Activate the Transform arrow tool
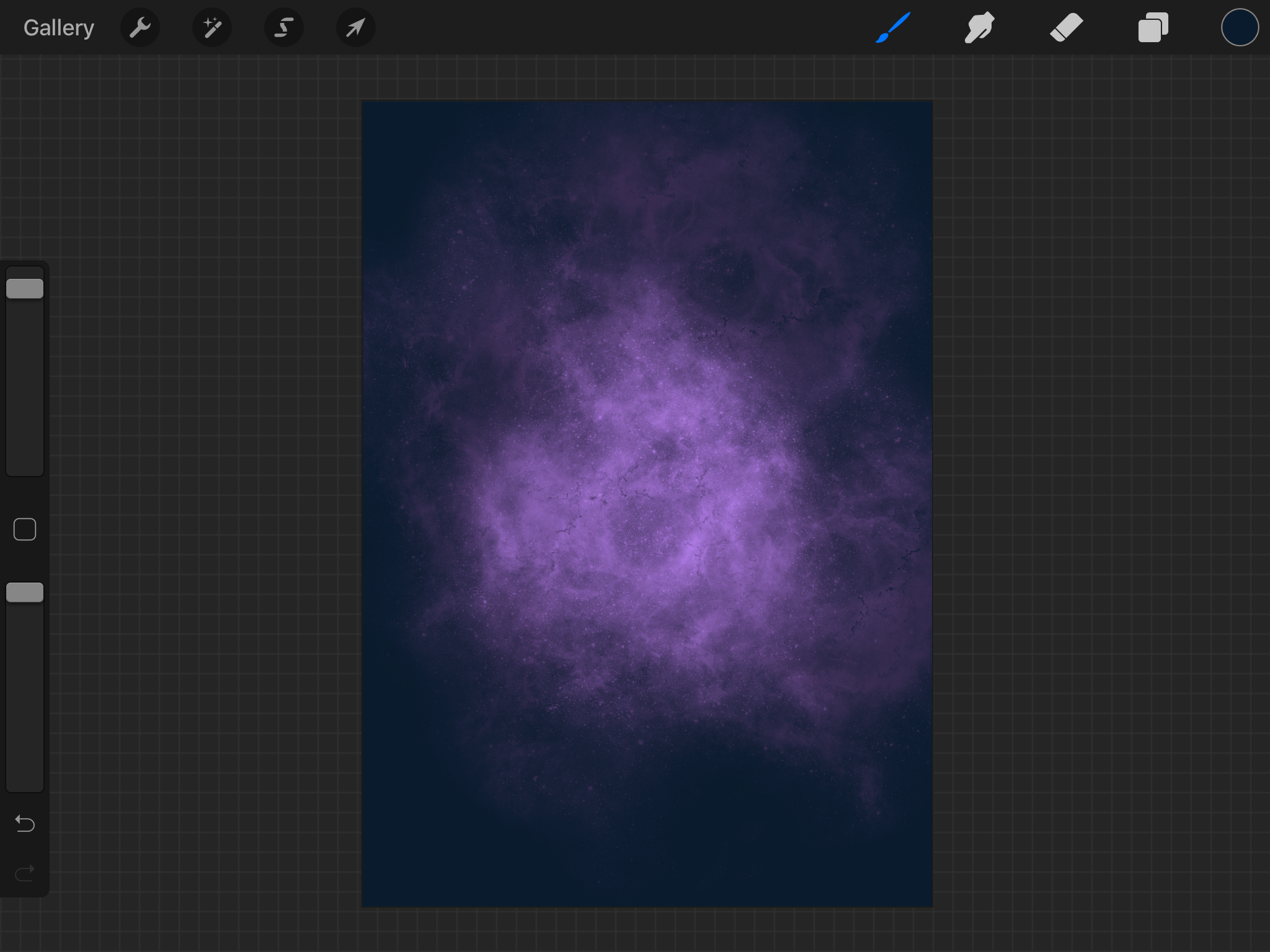Screen dimensions: 1270x952 (356, 28)
